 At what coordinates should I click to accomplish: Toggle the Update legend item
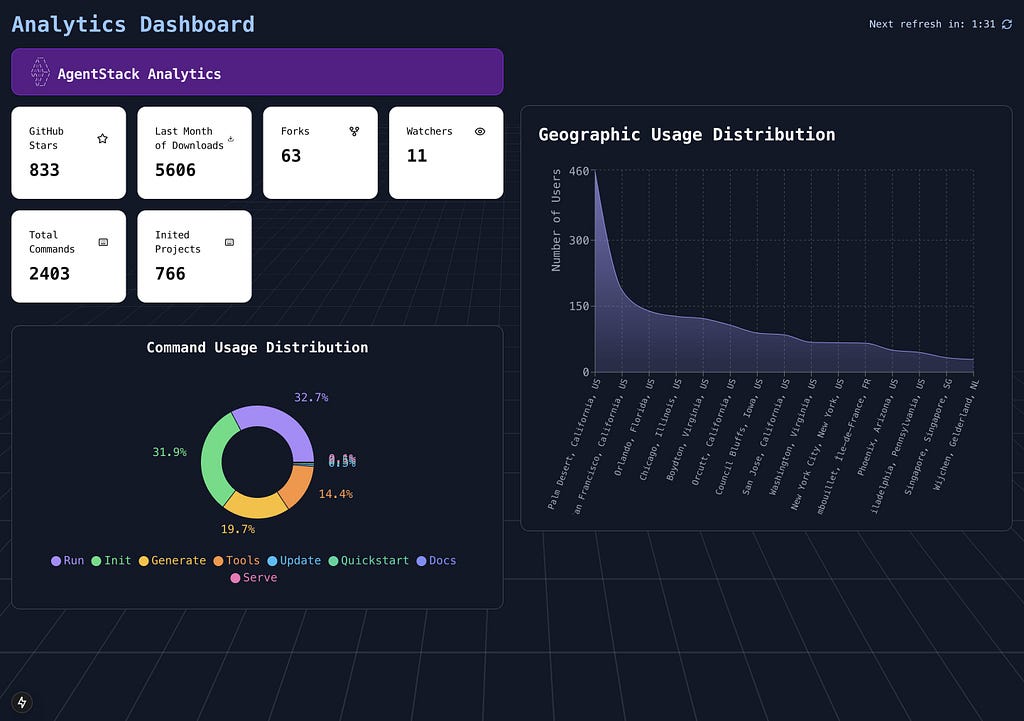[295, 560]
